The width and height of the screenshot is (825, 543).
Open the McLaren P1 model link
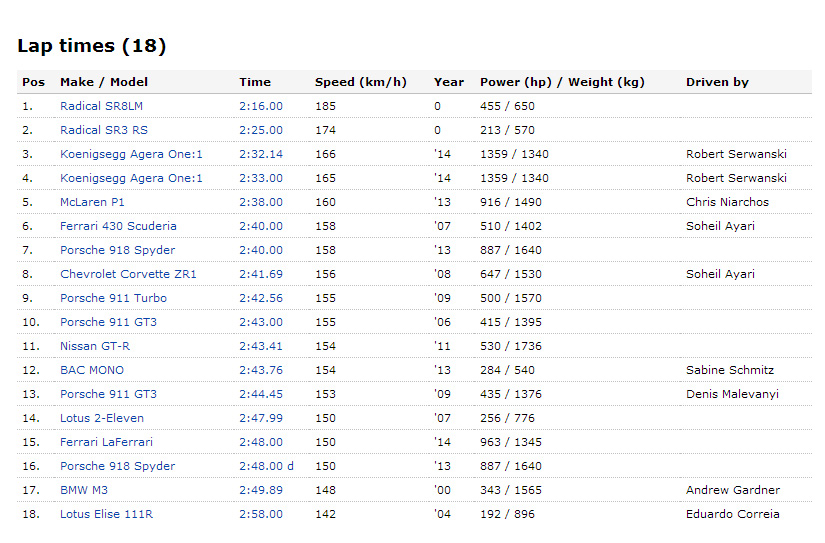click(x=92, y=202)
